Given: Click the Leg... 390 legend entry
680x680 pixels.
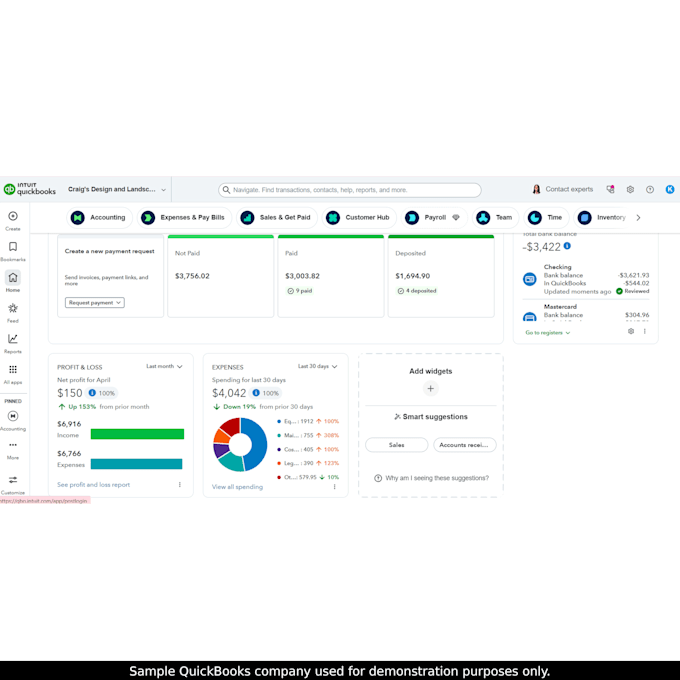Looking at the screenshot, I should pos(308,463).
